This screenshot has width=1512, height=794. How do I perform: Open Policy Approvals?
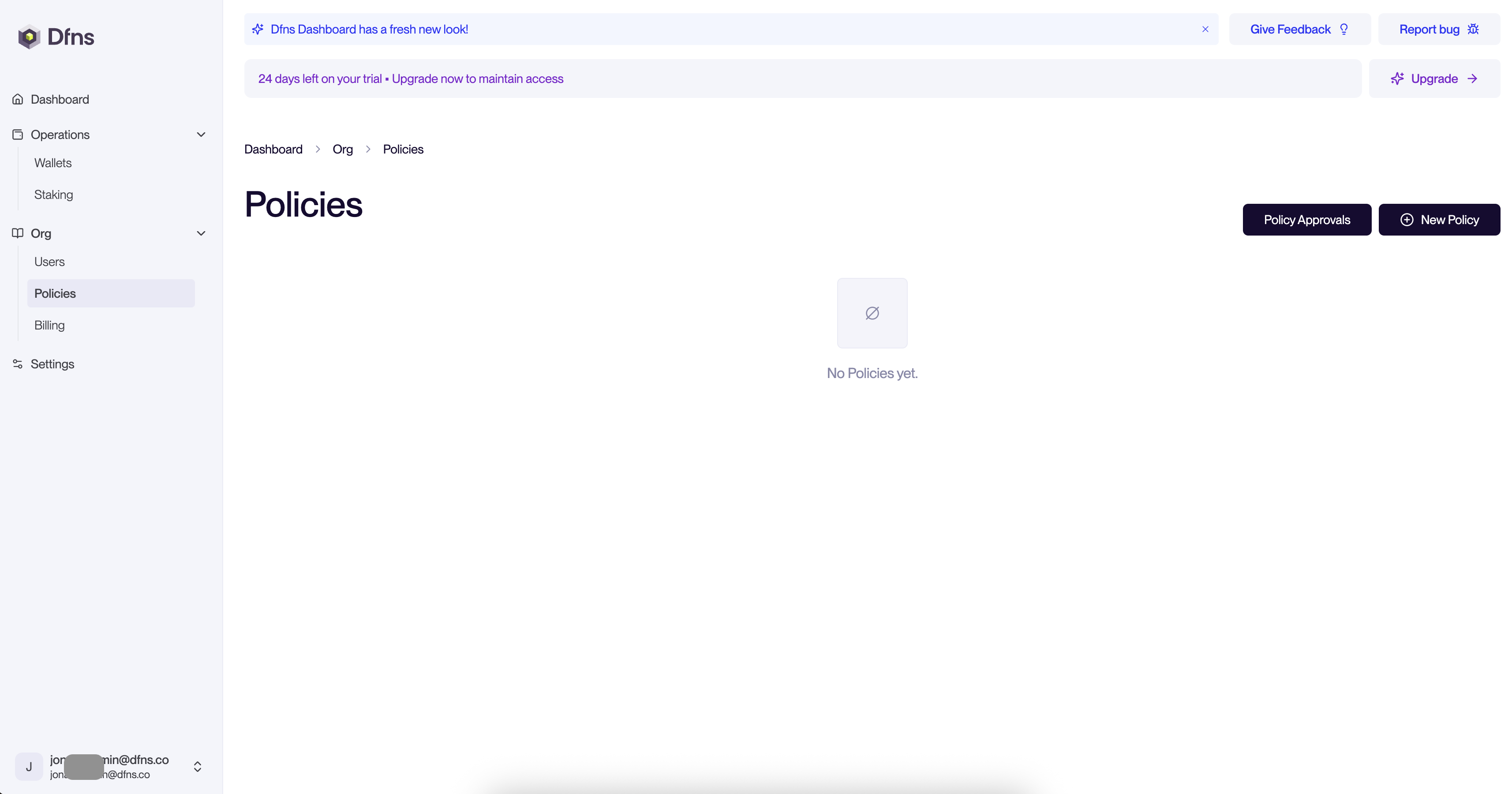[1306, 220]
